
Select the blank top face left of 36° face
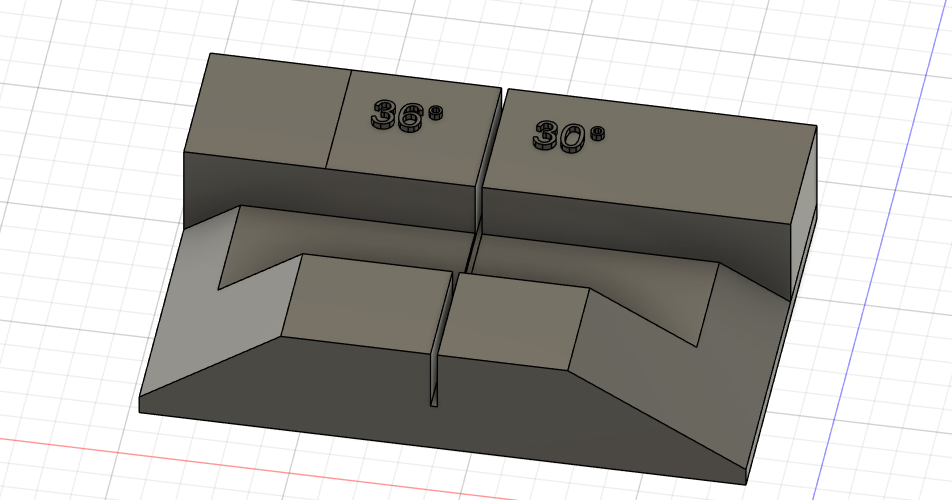pos(267,109)
